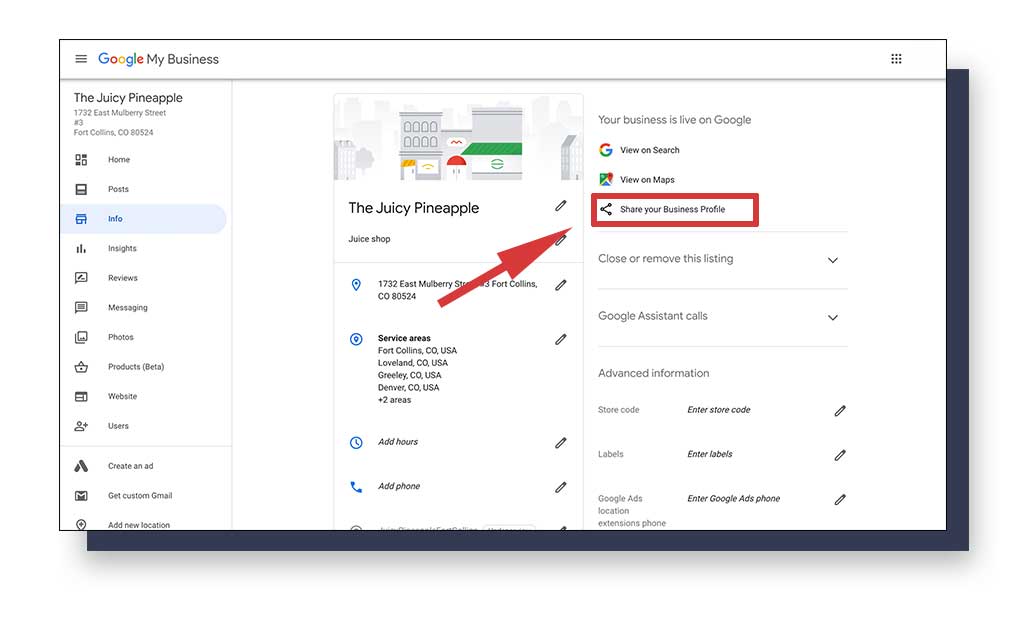Edit labels with the pencil icon
The width and height of the screenshot is (1024, 619).
[840, 455]
